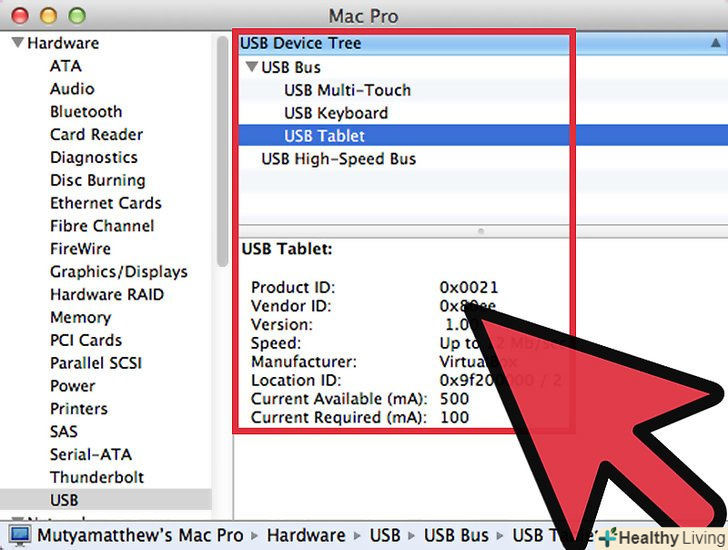Screen dimensions: 728x550
Task: Click the sort arrow in USB Device Tree header
Action: (715, 43)
